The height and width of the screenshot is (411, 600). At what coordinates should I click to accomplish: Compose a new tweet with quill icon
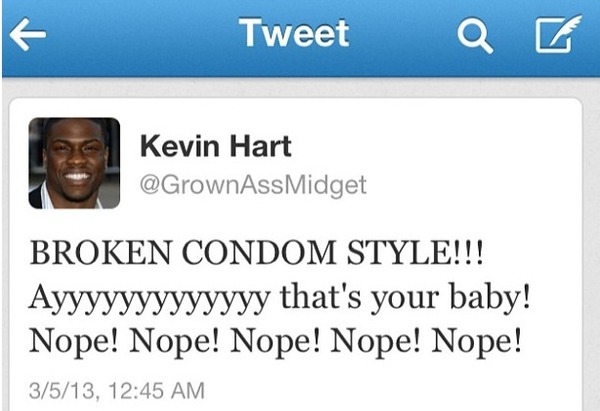(558, 34)
